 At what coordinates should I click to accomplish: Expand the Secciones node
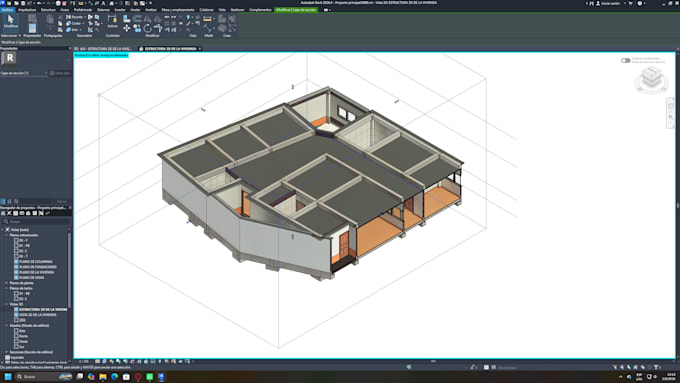tap(7, 352)
